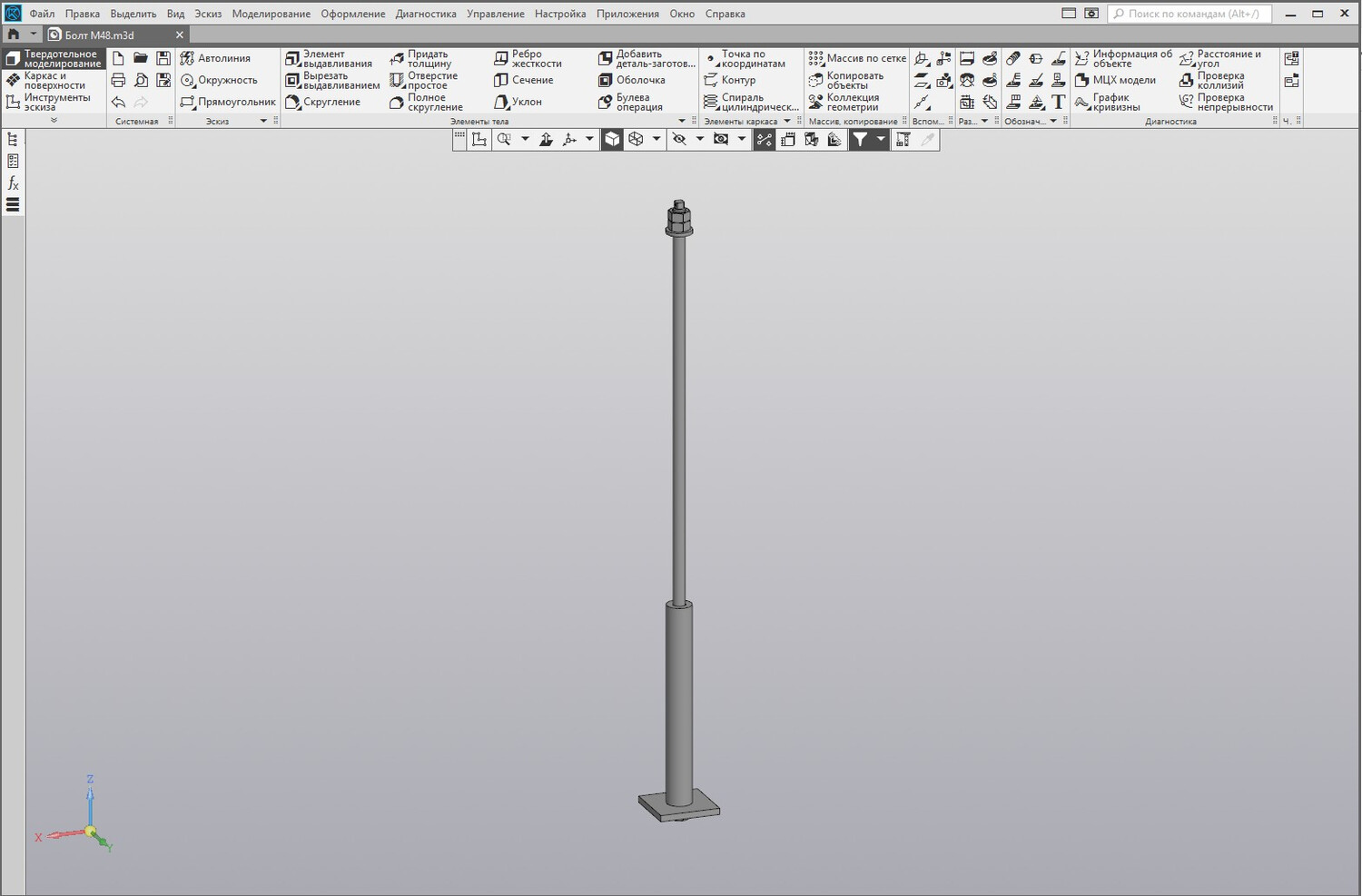Open the hide objects eye dropdown arrow

[699, 139]
